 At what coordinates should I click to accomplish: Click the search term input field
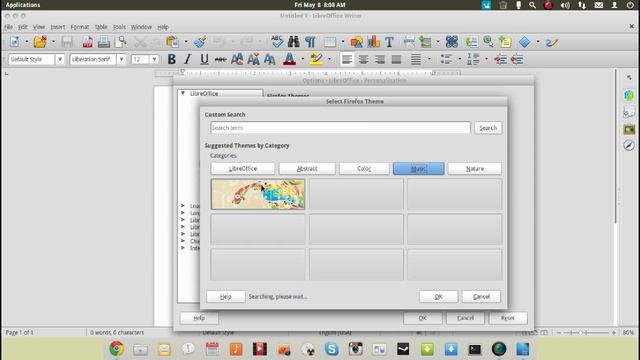340,128
